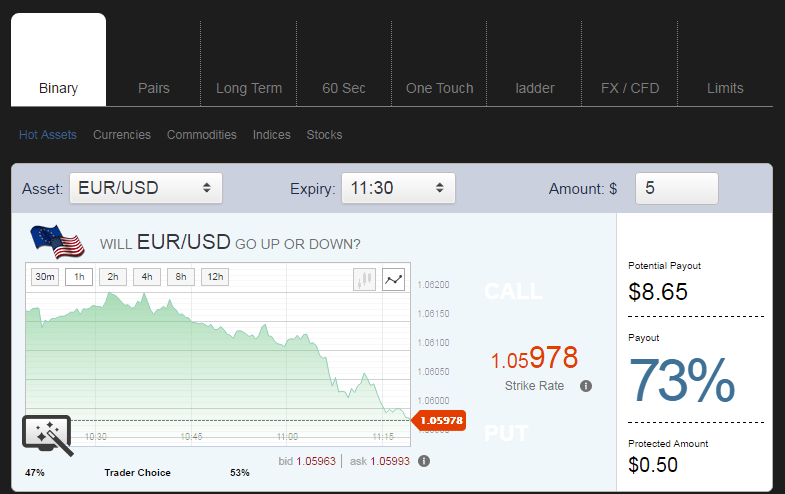Viewport: 785px width, 494px height.
Task: Select the 1h chart timeframe
Action: point(79,277)
